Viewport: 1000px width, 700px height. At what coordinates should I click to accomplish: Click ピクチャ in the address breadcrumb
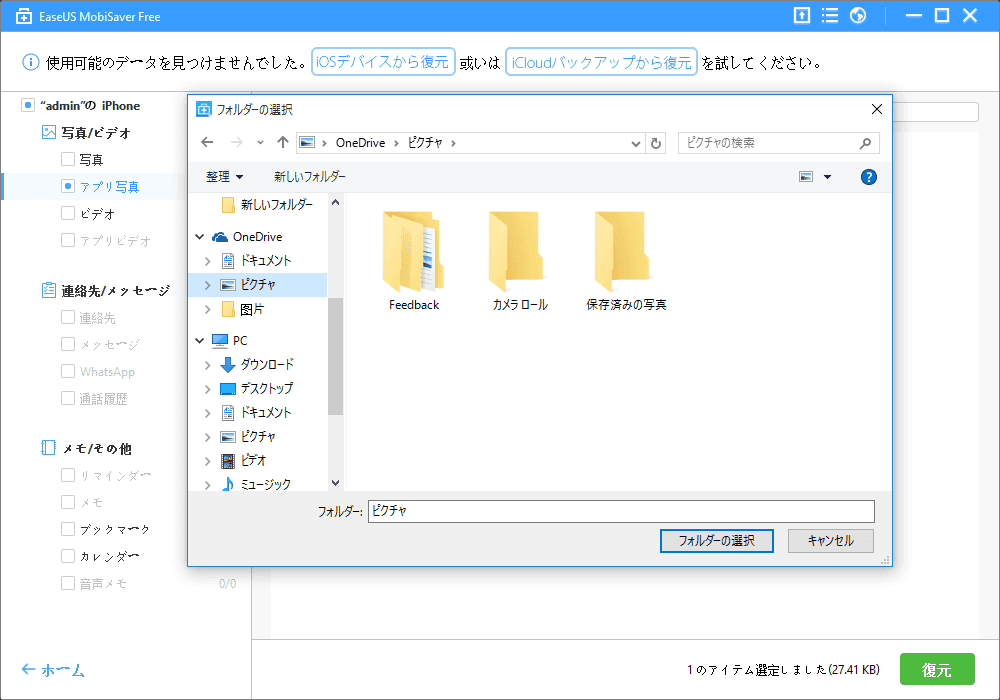[425, 143]
